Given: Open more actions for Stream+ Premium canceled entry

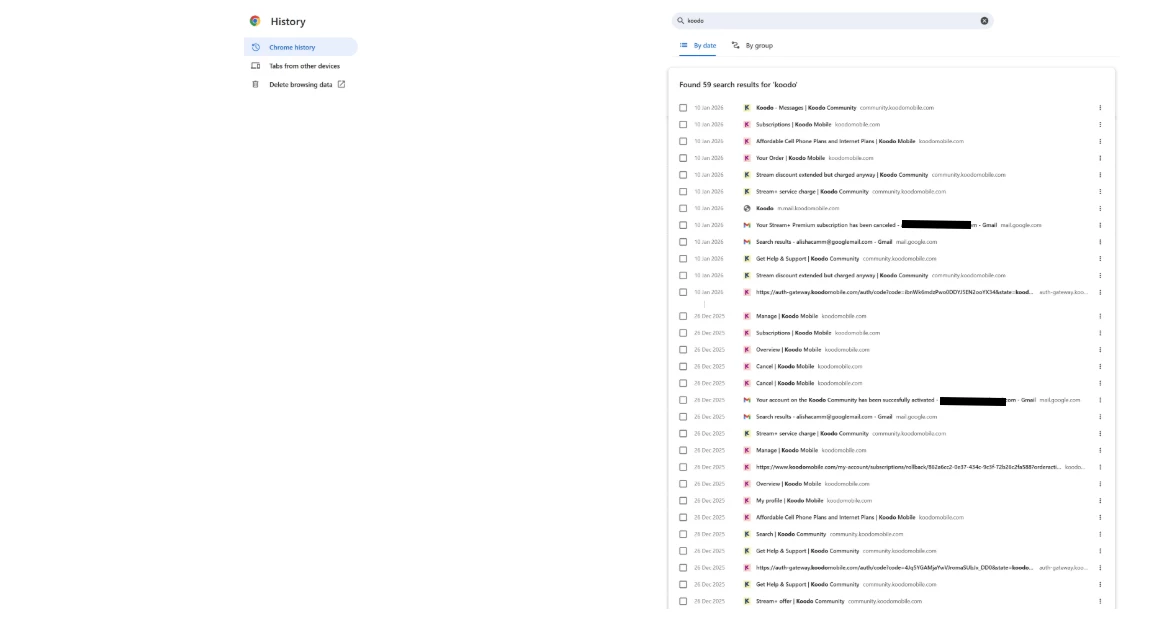Looking at the screenshot, I should click(1100, 225).
